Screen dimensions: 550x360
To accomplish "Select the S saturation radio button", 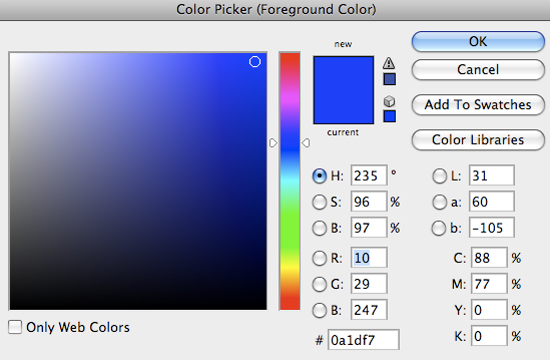I will pos(319,202).
